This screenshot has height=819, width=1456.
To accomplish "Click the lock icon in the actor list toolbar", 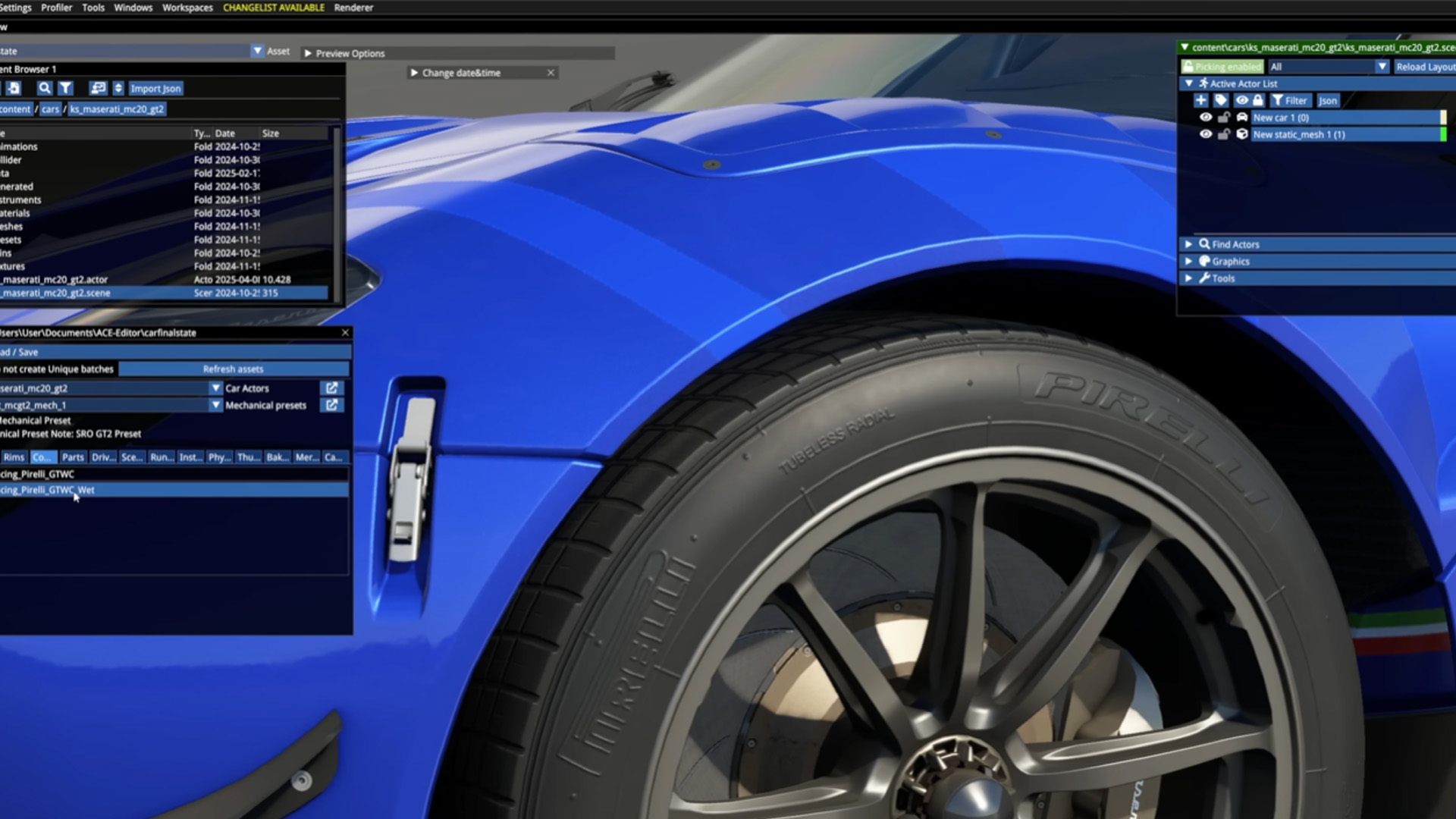I will click(1258, 100).
